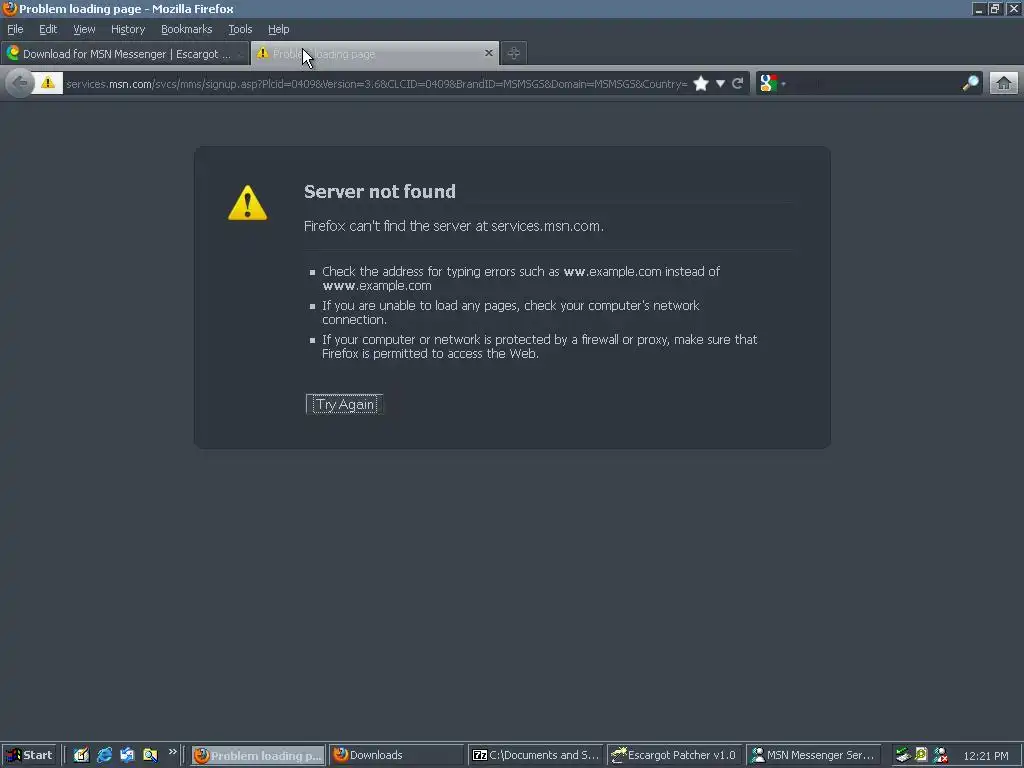Open the View menu
The width and height of the screenshot is (1024, 768).
84,29
